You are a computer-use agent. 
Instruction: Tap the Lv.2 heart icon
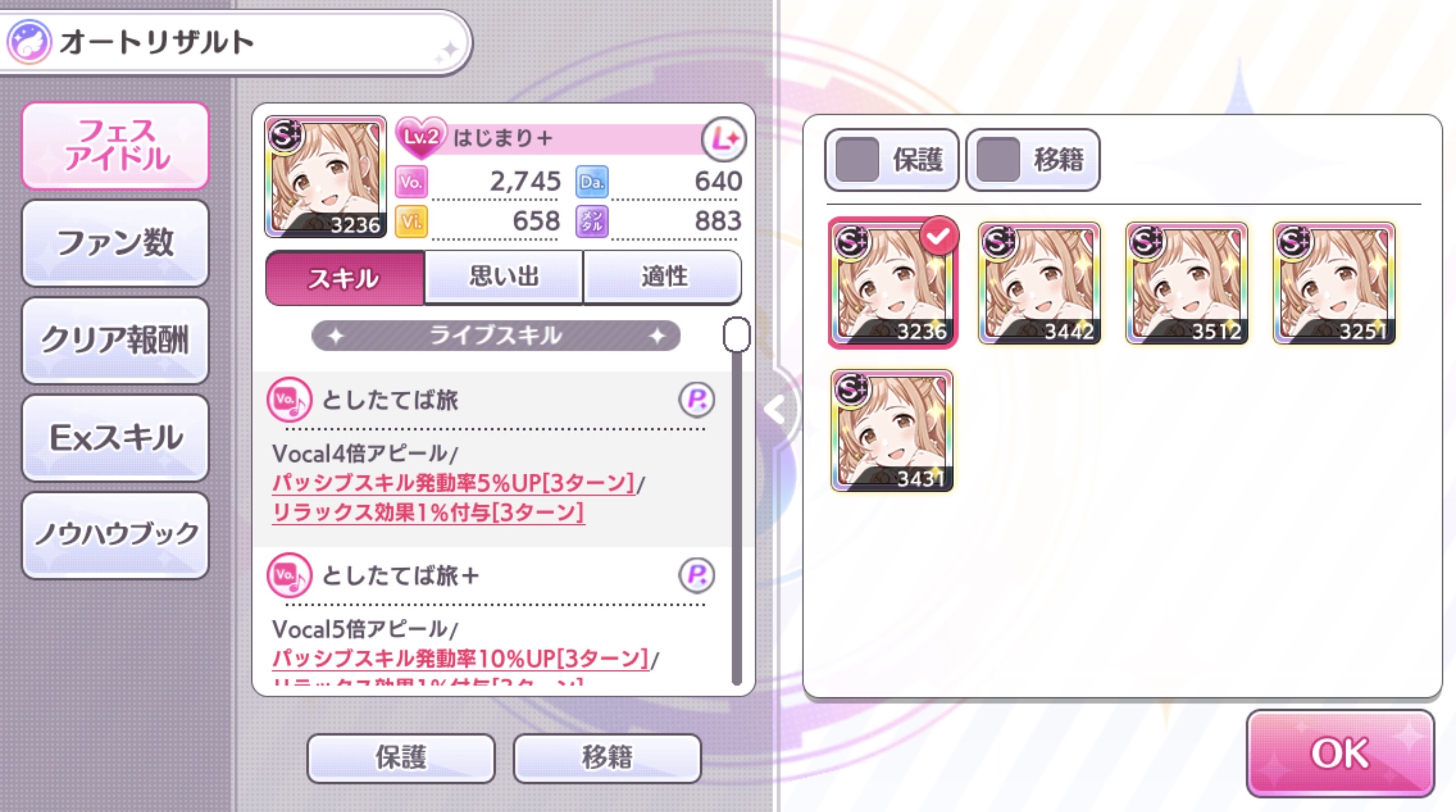pos(420,137)
